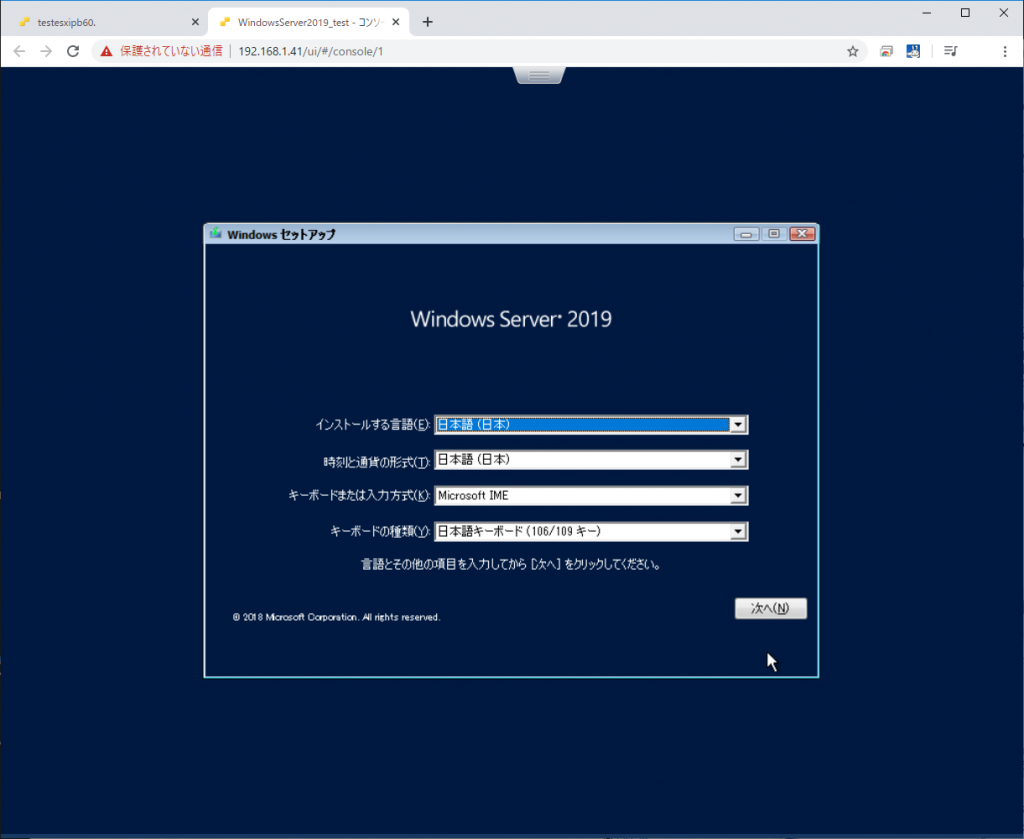Click the 'キーボードまたは入力方式(K):' label
The width and height of the screenshot is (1024, 839).
[359, 496]
